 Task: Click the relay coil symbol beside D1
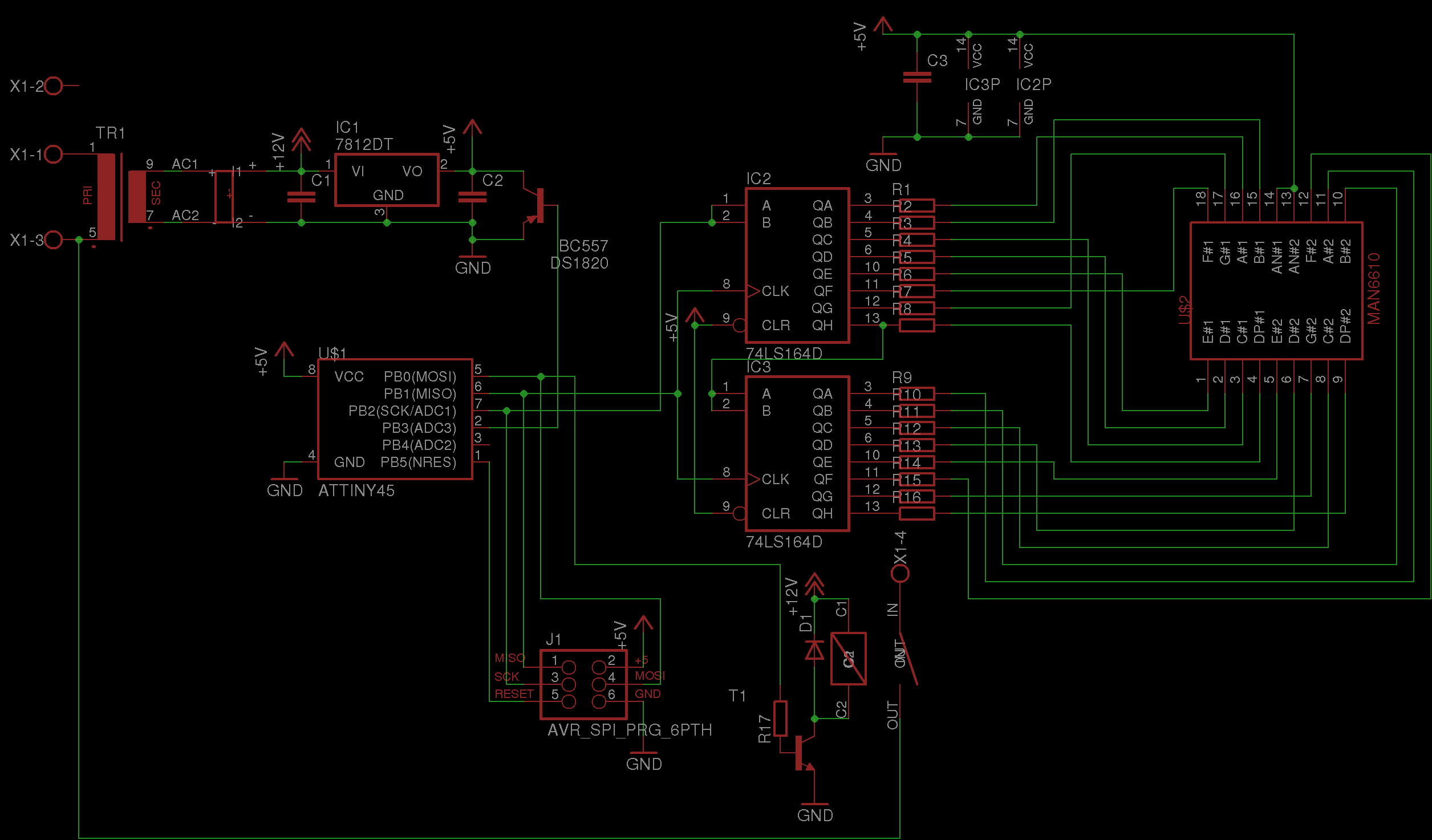click(848, 659)
